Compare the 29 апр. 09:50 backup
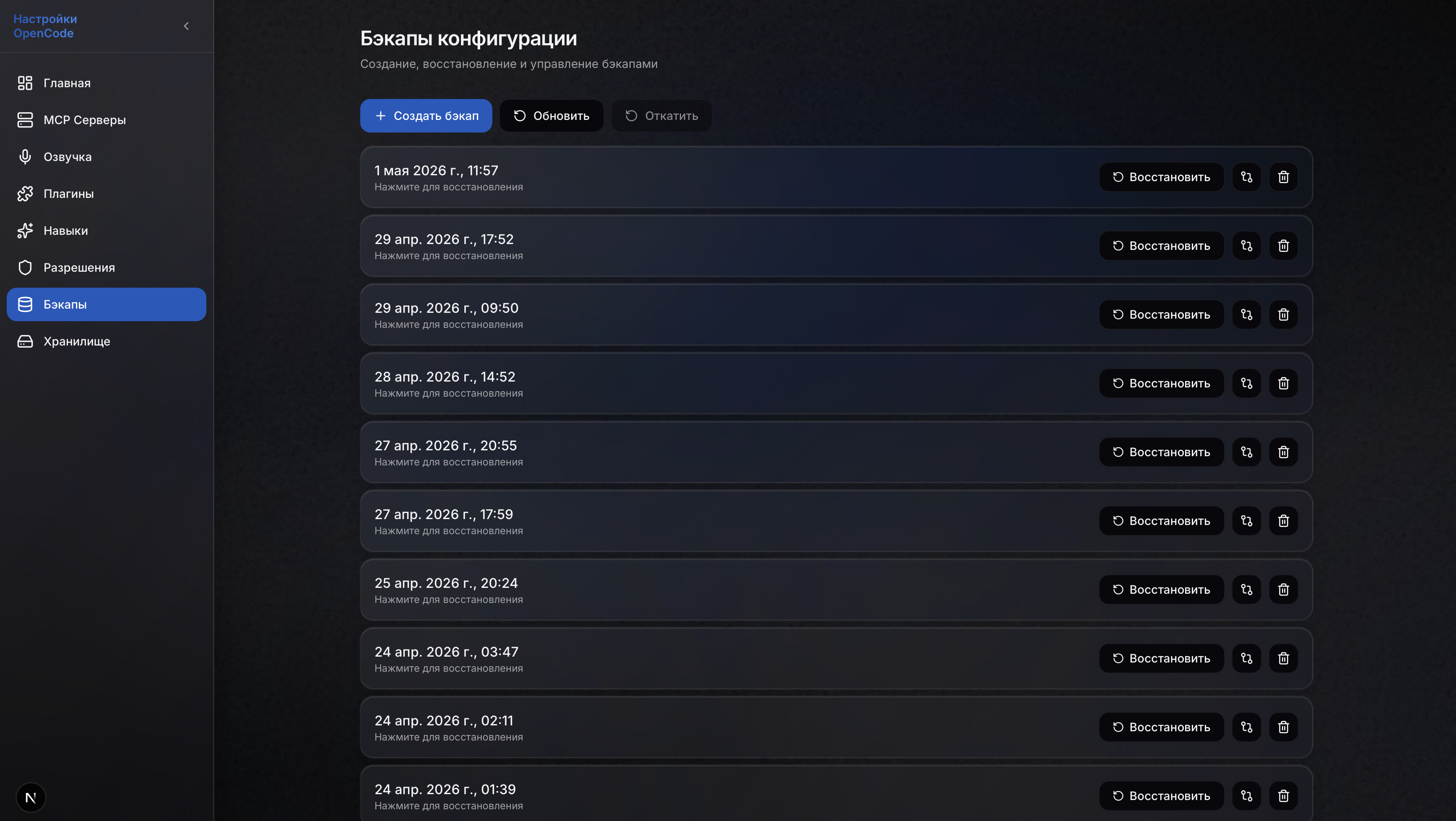The width and height of the screenshot is (1456, 821). pyautogui.click(x=1246, y=315)
